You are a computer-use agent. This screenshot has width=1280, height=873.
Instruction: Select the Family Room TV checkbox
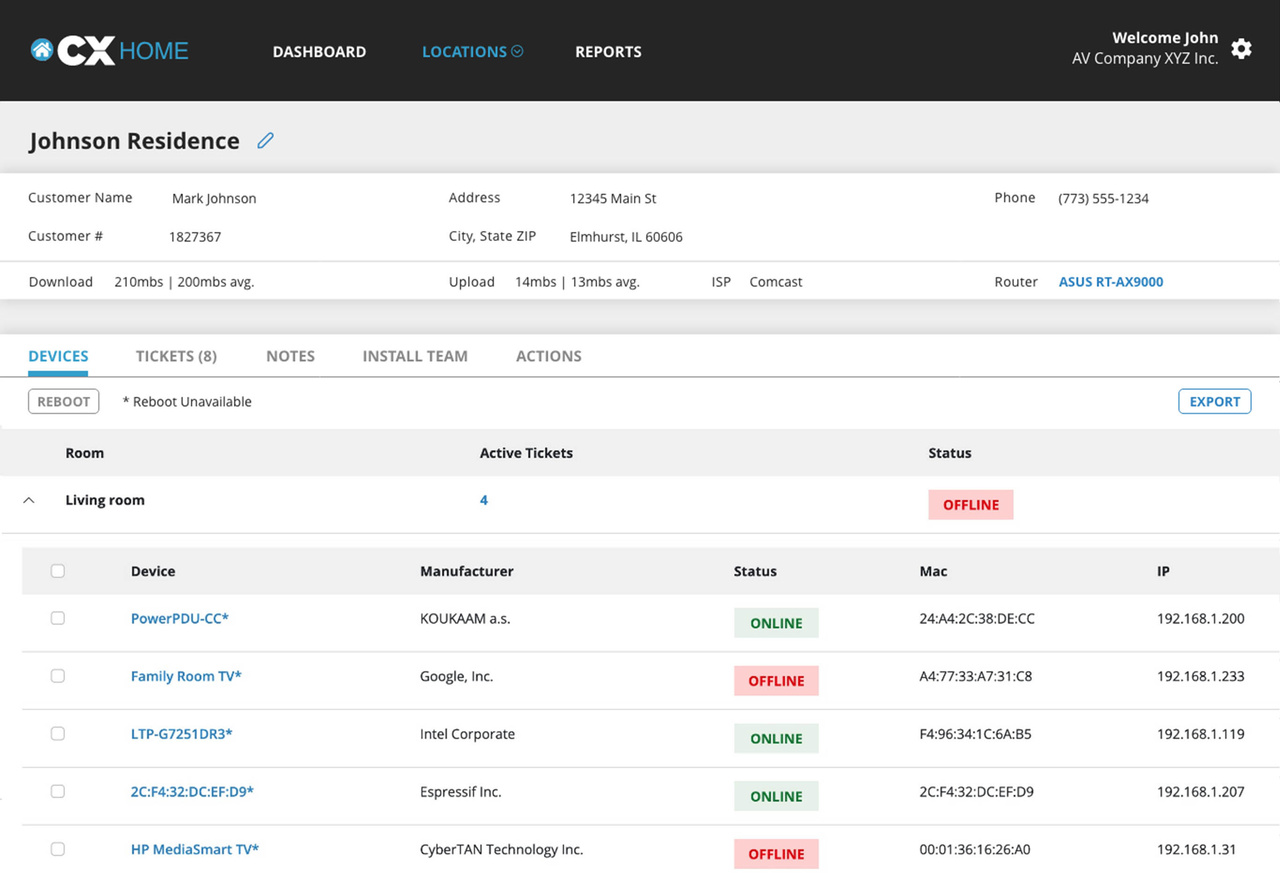click(x=58, y=677)
